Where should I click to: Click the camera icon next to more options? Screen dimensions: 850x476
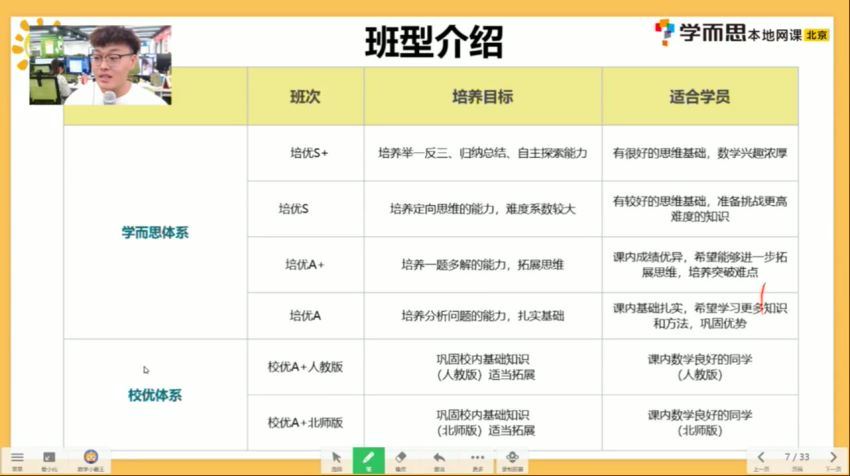tap(512, 458)
